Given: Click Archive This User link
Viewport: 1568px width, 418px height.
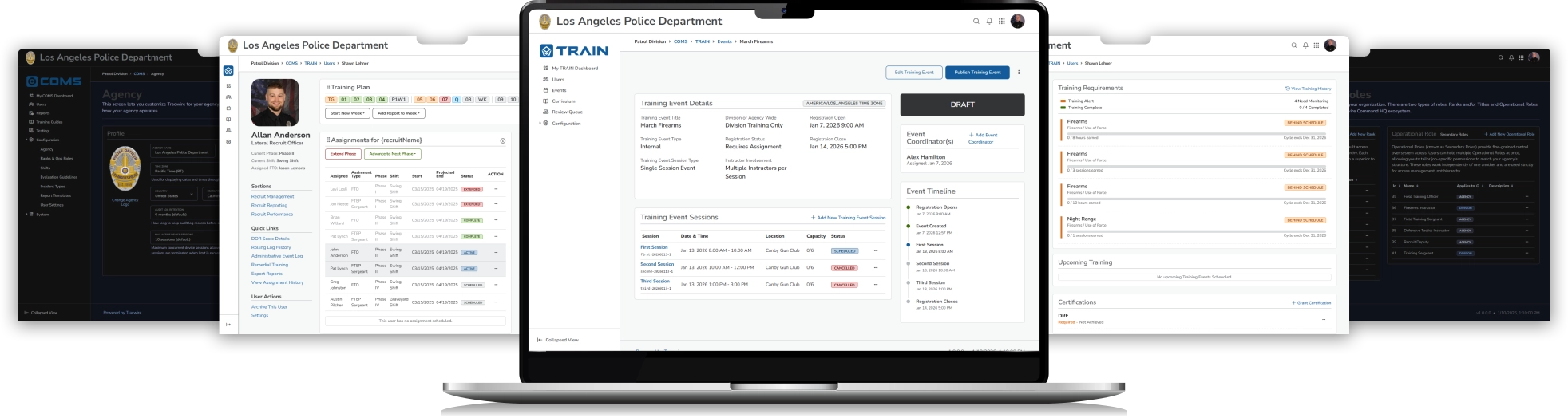Looking at the screenshot, I should (269, 306).
